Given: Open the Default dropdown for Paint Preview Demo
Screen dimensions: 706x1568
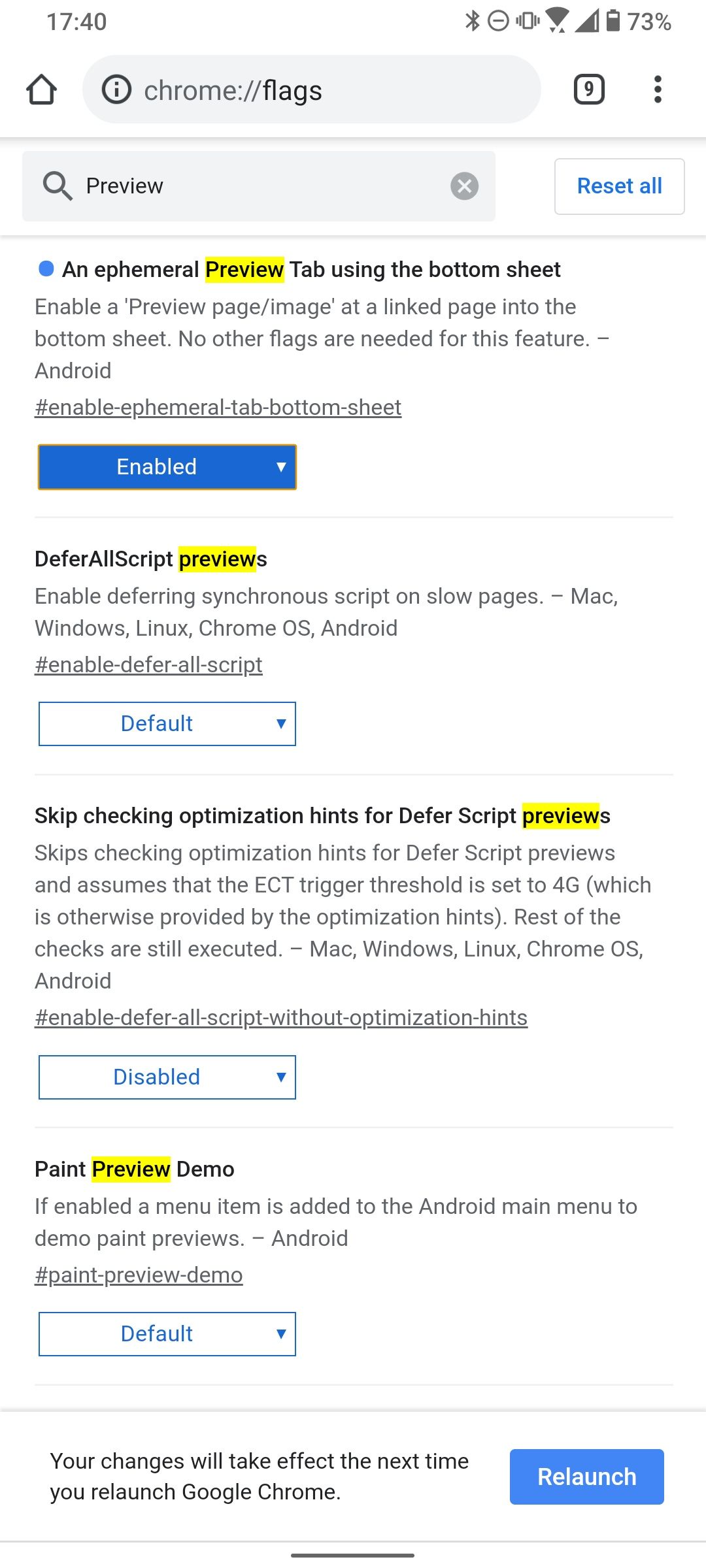Looking at the screenshot, I should click(x=167, y=1333).
